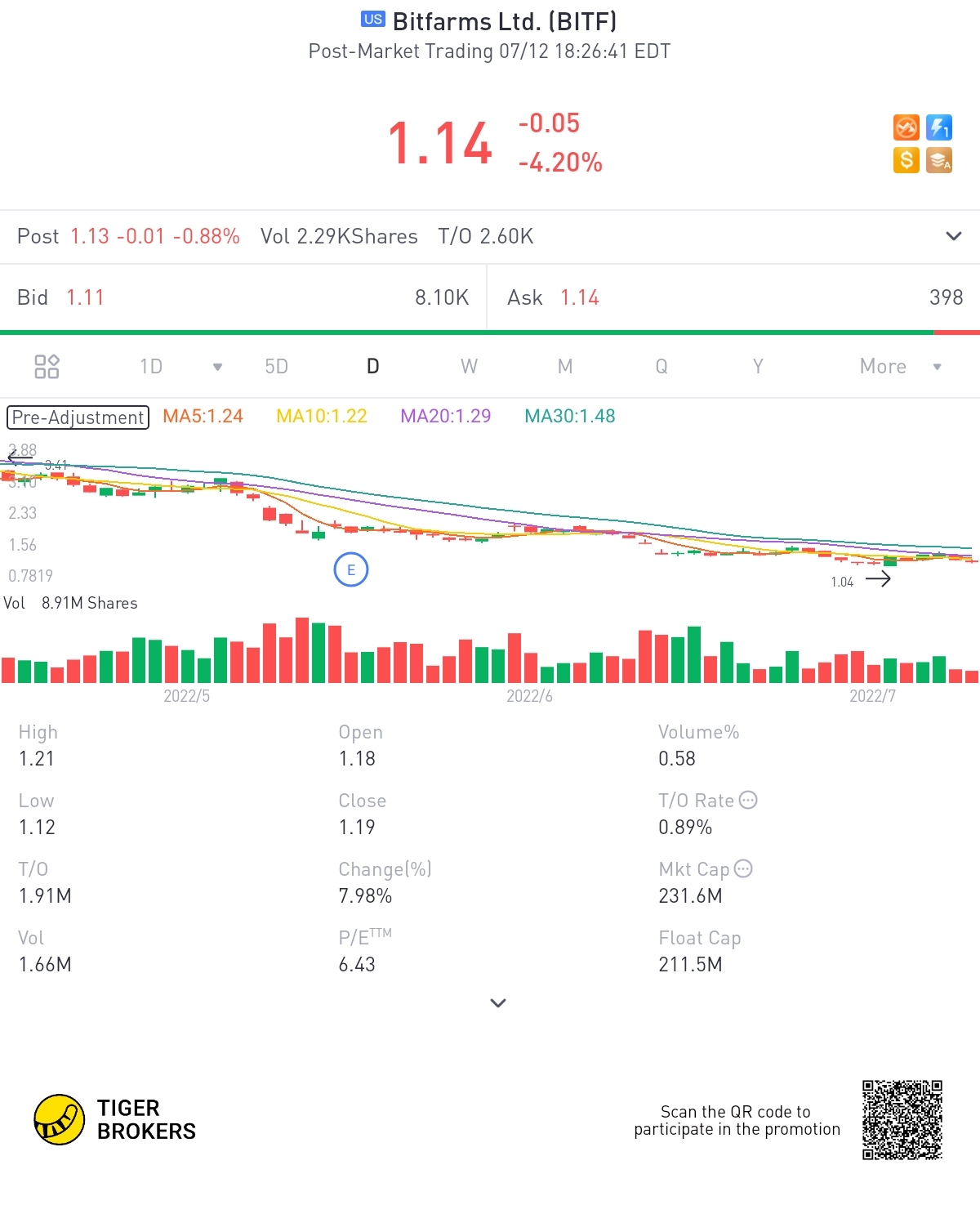Tap the 2022/5 date axis label
This screenshot has height=1214, width=980.
[x=186, y=696]
